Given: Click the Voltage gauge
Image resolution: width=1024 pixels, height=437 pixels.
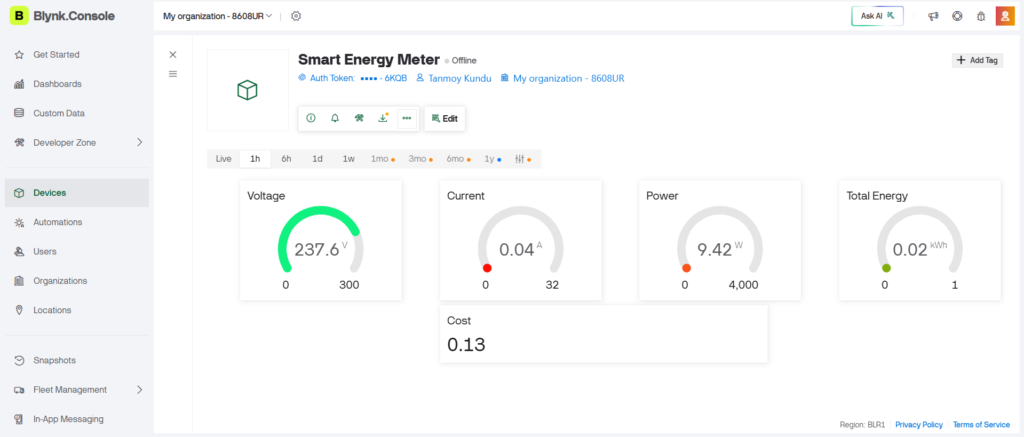Looking at the screenshot, I should [x=321, y=240].
